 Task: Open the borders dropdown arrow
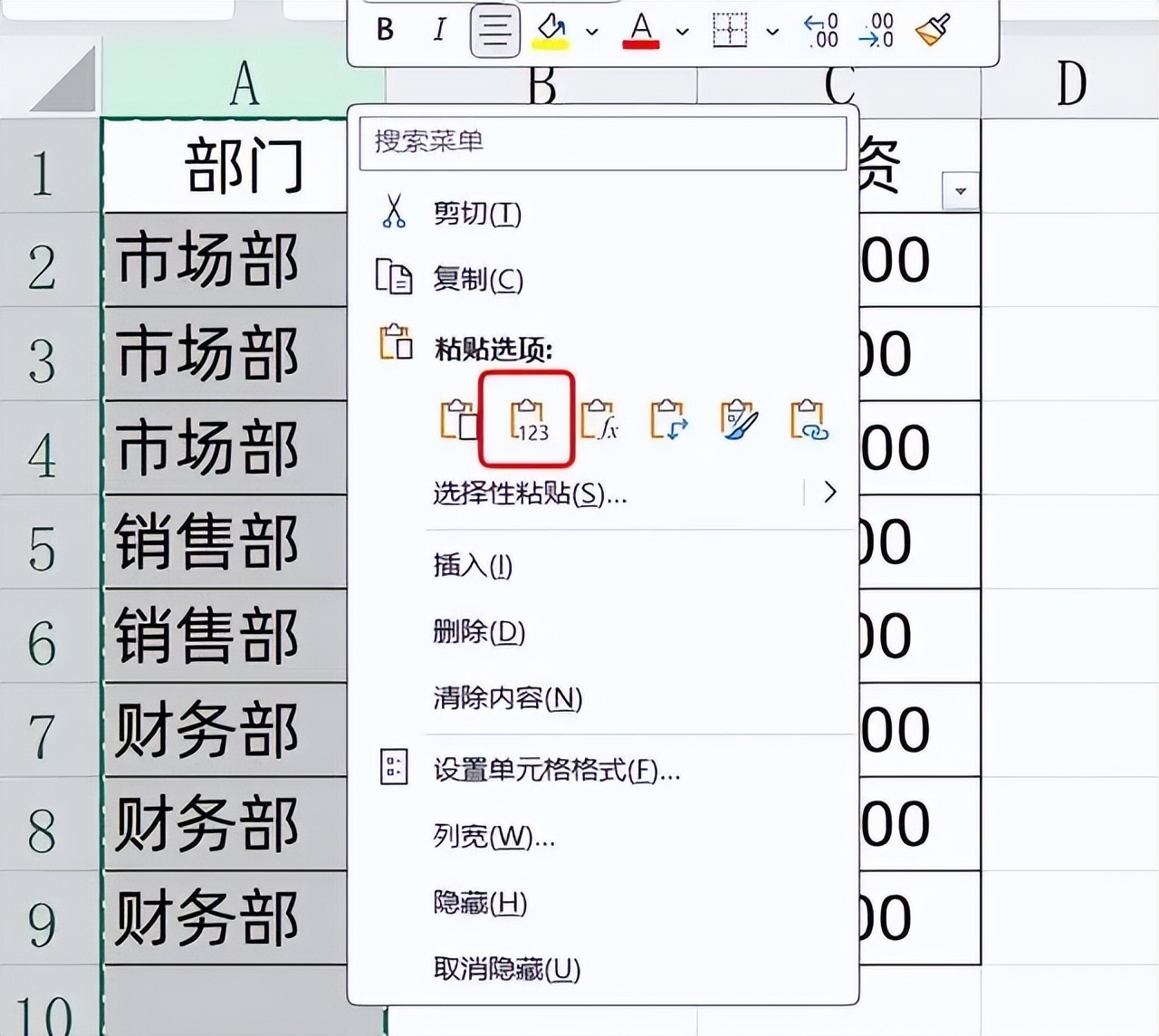point(772,32)
